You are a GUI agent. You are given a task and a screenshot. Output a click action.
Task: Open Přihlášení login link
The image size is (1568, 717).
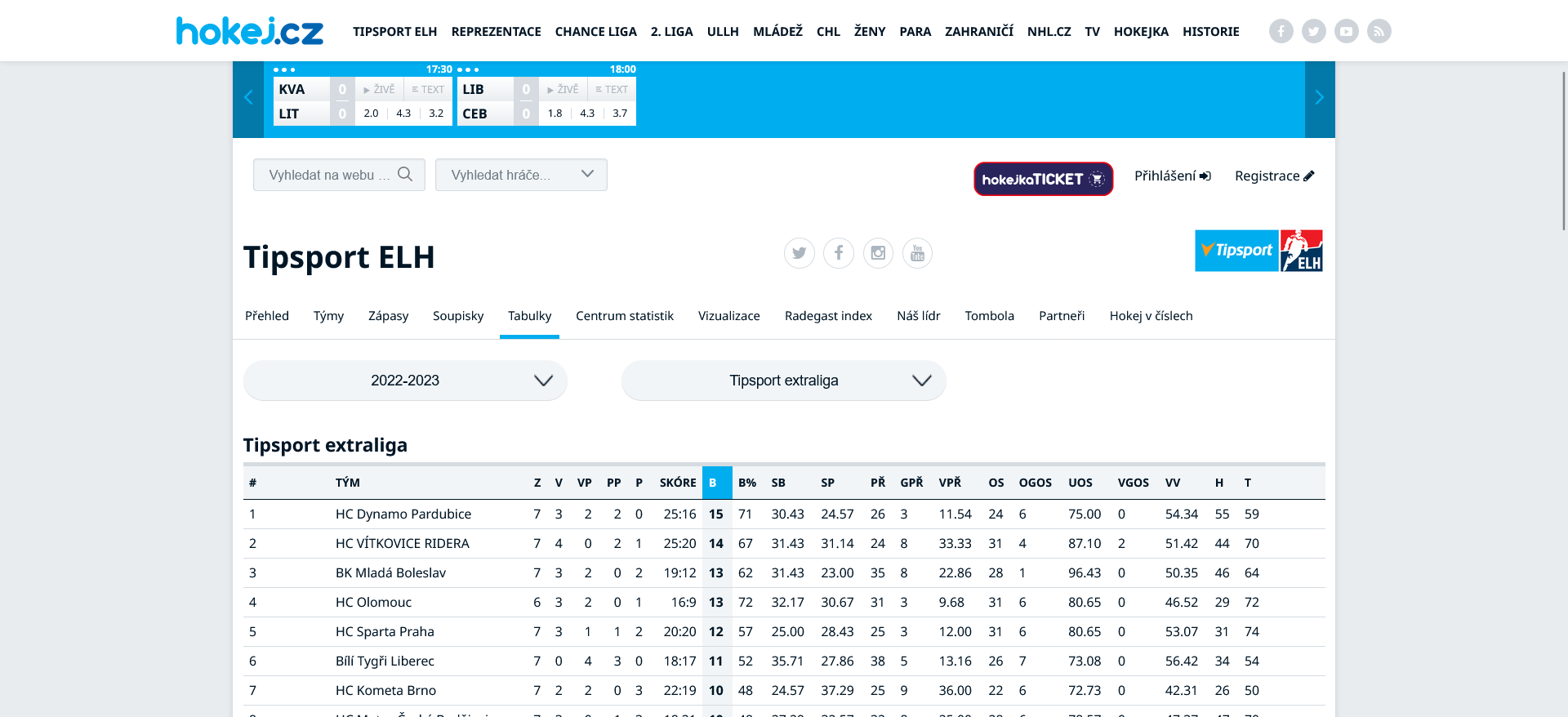[x=1173, y=176]
